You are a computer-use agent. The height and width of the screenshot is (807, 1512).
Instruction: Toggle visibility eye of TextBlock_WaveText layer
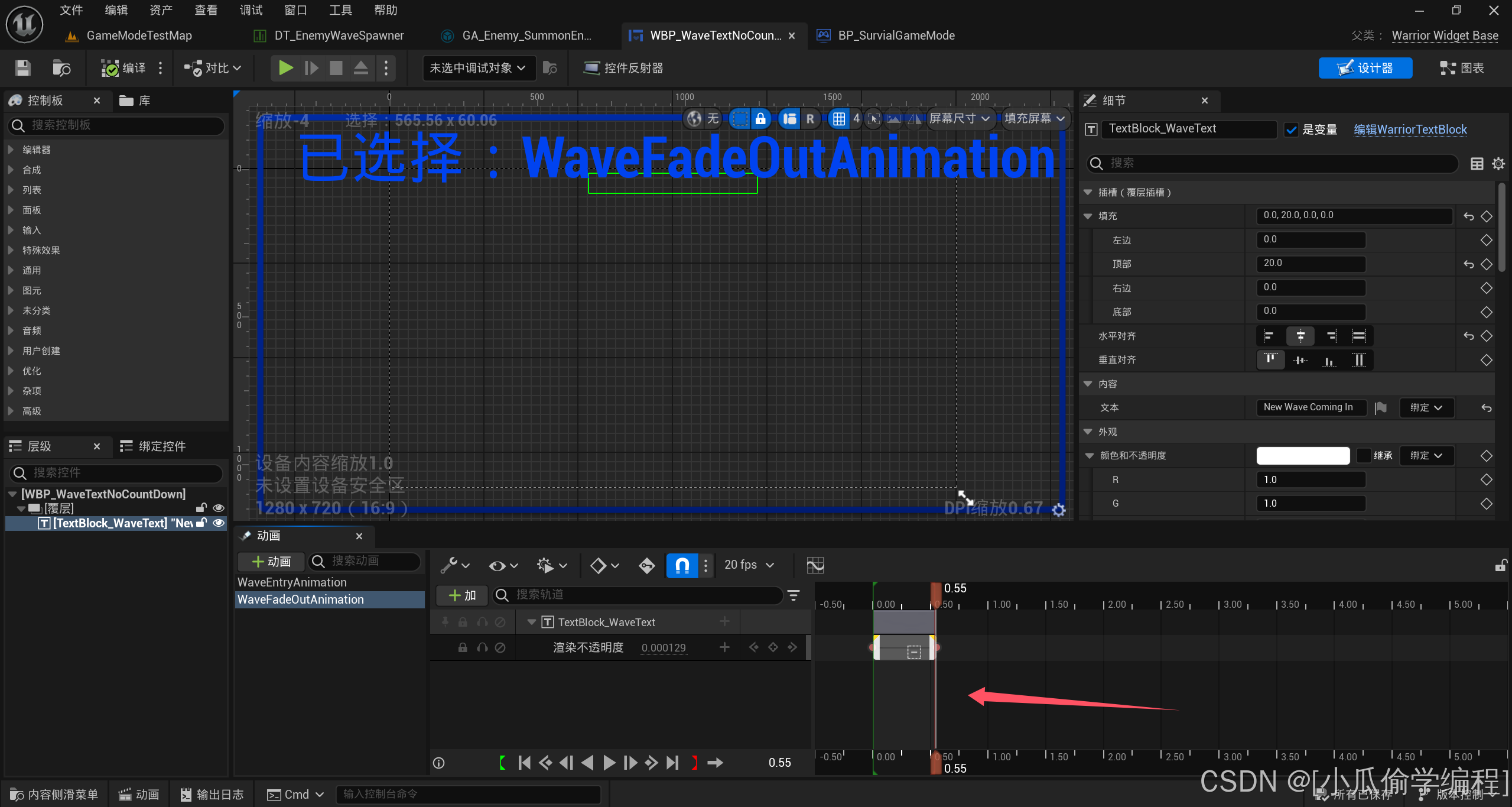coord(219,523)
